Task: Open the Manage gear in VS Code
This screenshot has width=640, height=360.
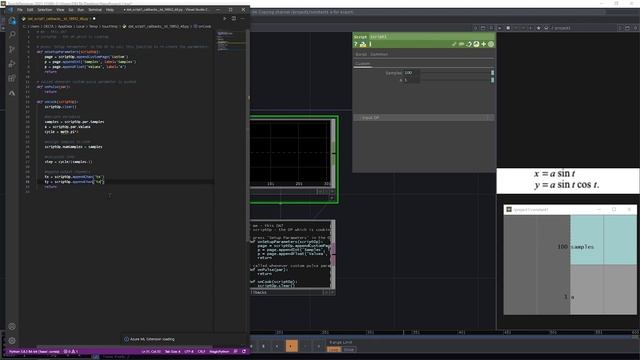Action: tap(12, 340)
